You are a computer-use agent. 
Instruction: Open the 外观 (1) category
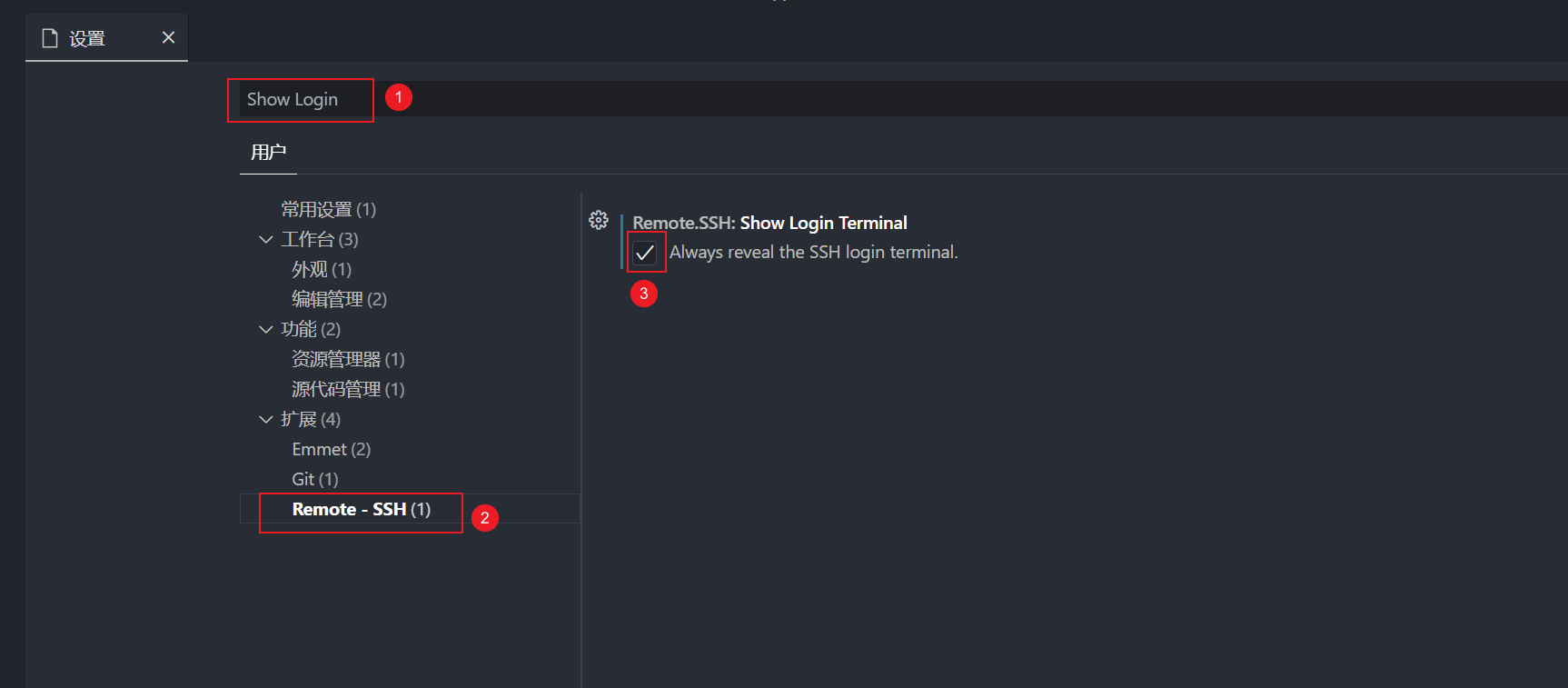coord(321,270)
